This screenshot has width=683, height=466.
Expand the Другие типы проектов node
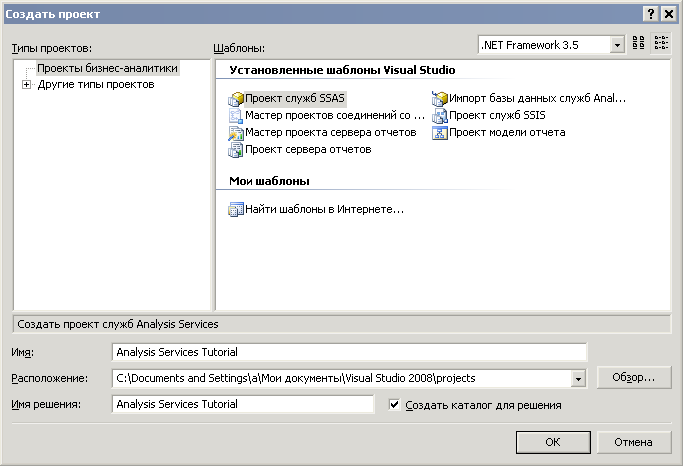(x=27, y=84)
